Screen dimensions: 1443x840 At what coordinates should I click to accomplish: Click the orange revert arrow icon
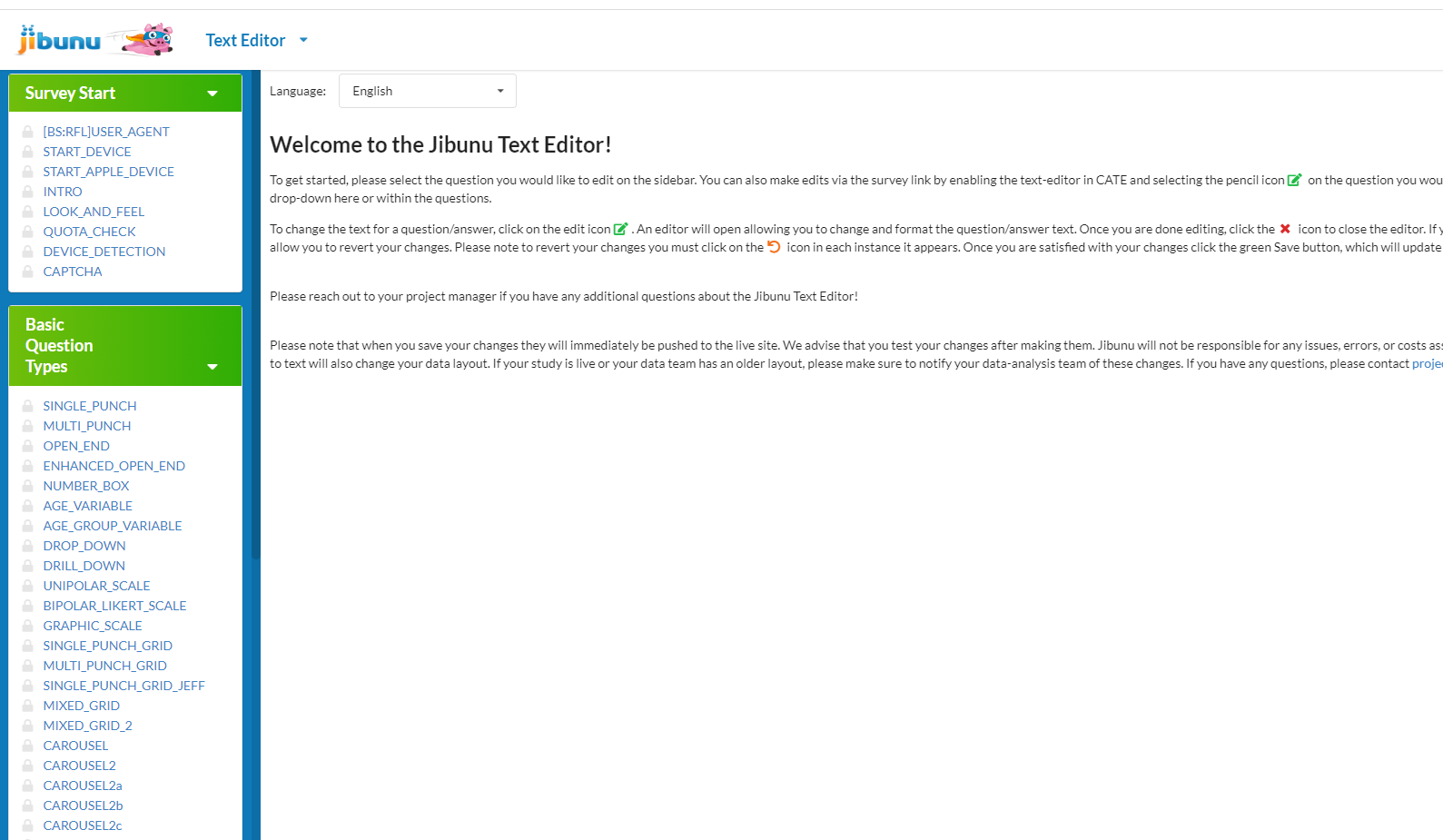click(x=774, y=247)
